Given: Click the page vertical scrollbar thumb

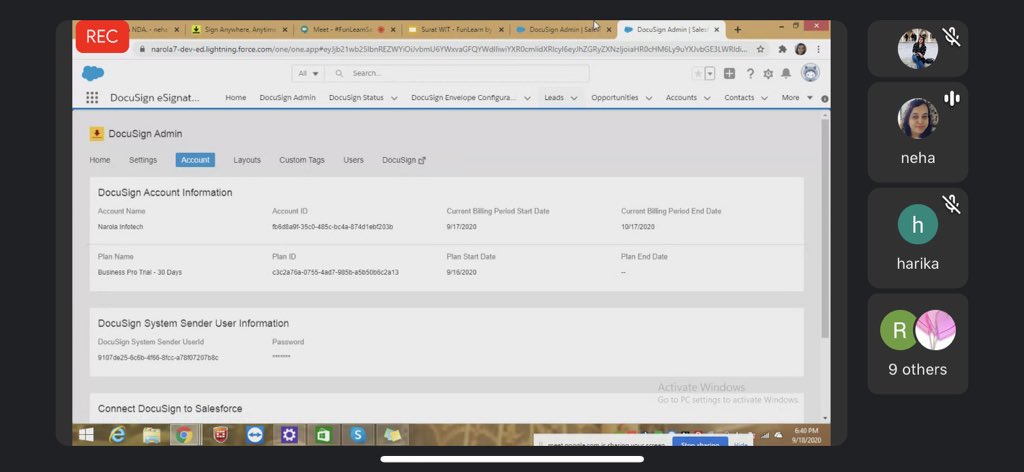Looking at the screenshot, I should 825,227.
